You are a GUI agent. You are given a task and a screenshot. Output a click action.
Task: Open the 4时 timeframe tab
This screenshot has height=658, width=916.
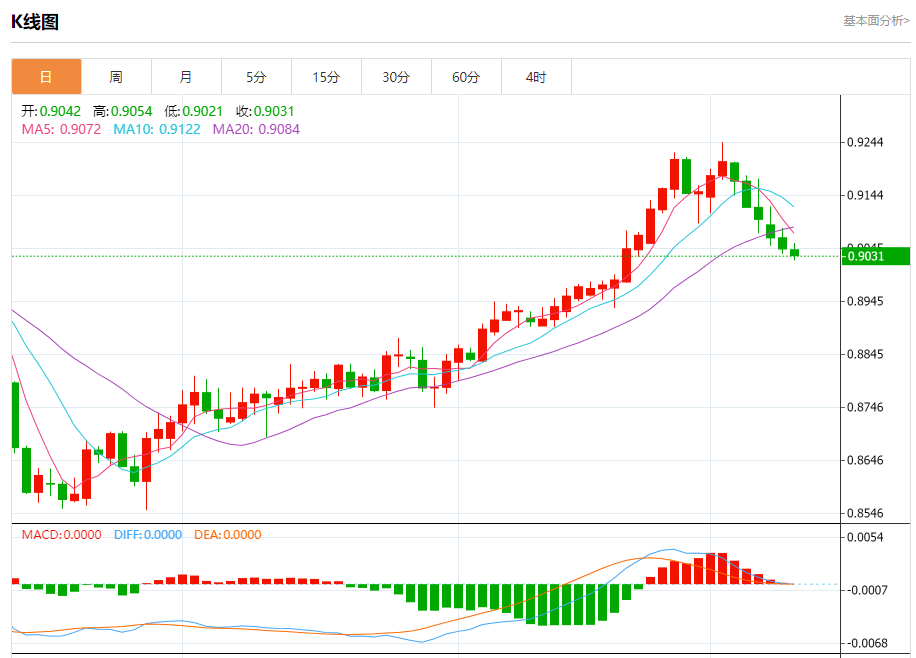(536, 77)
